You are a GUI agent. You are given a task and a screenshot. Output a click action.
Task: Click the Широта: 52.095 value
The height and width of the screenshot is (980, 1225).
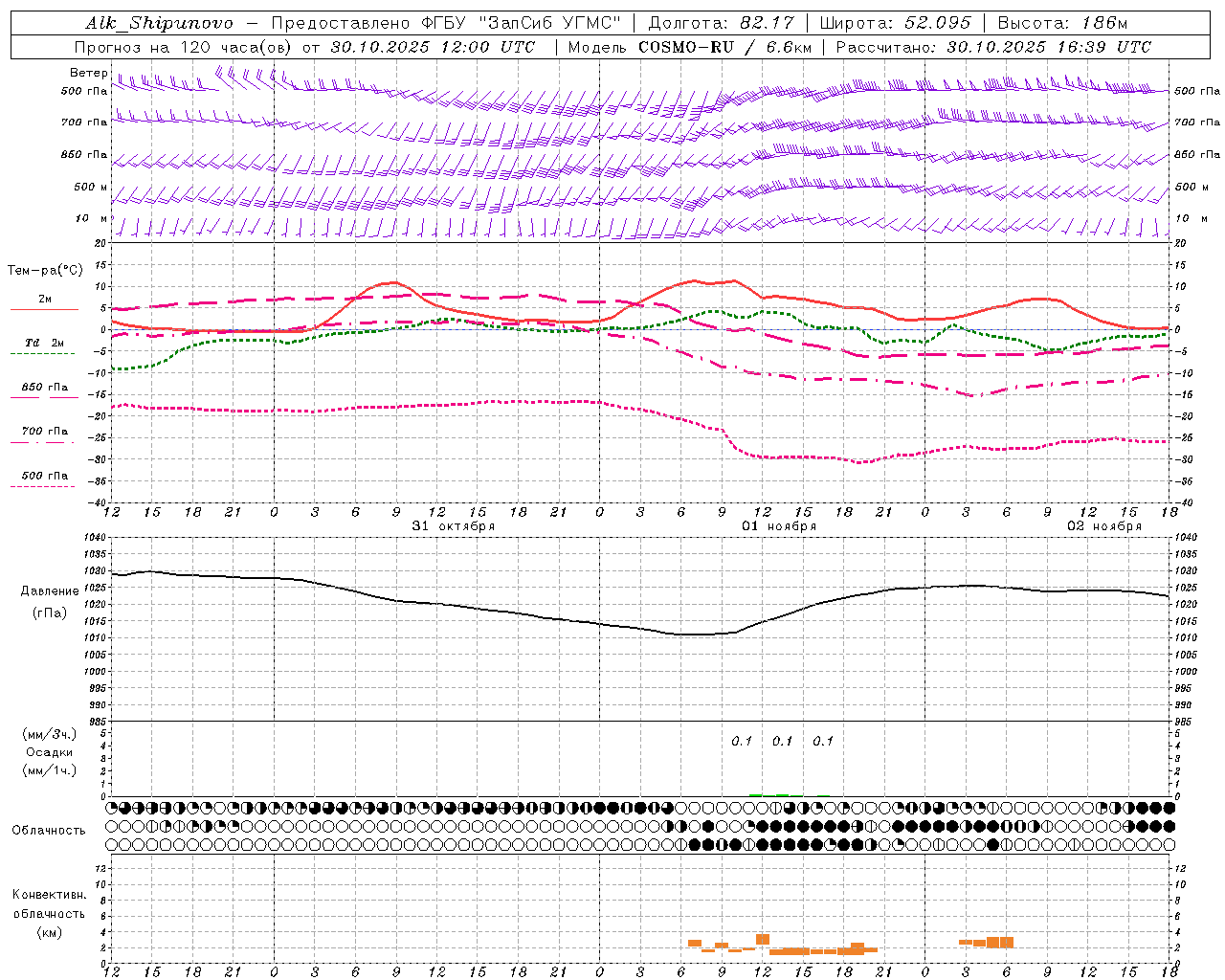point(896,23)
